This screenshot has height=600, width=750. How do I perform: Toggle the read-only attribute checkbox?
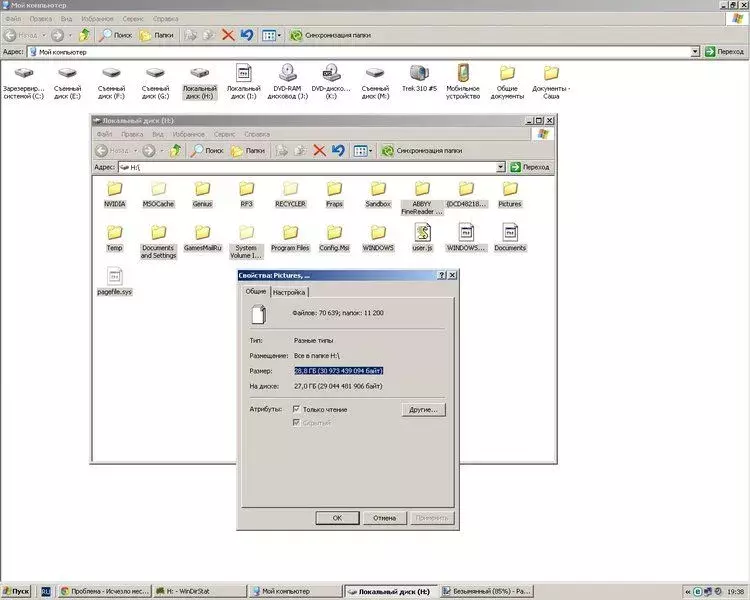tap(296, 409)
